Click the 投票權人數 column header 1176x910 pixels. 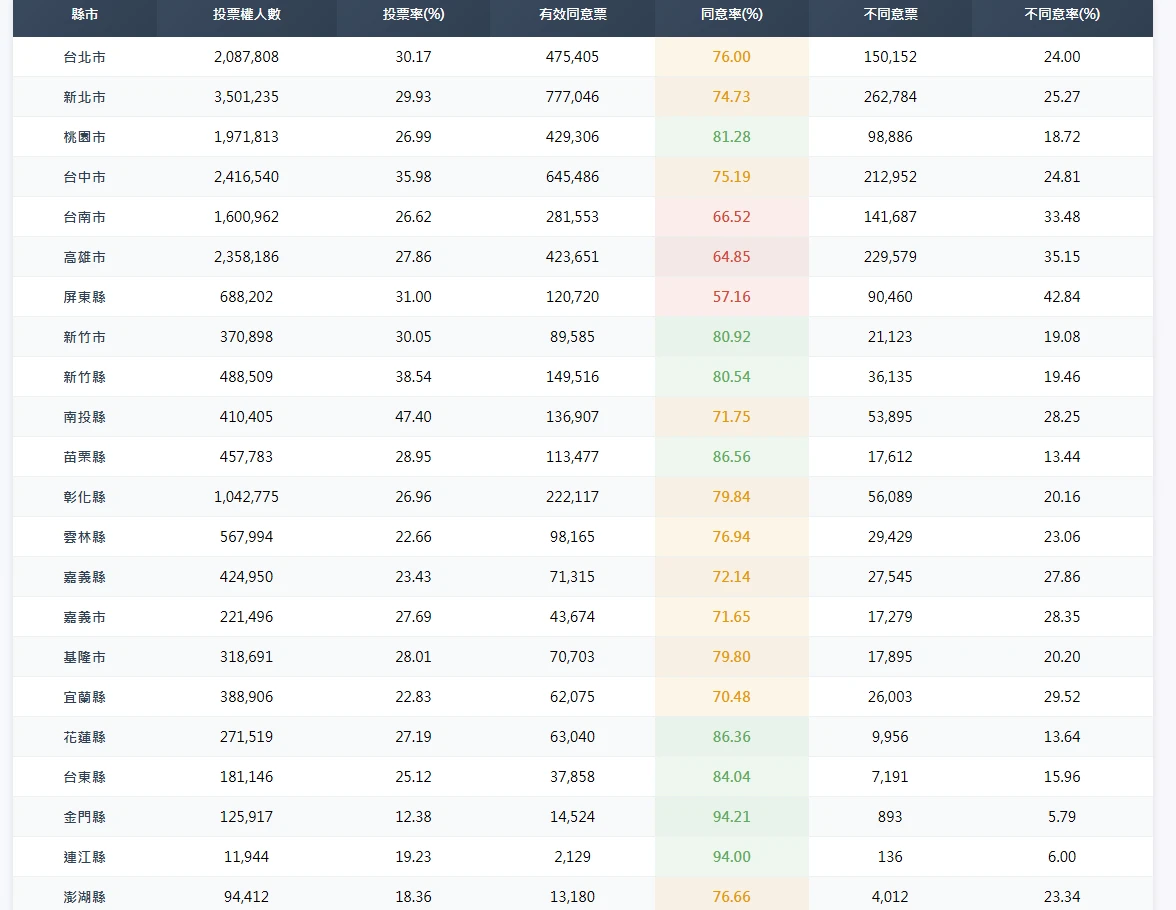[x=247, y=14]
